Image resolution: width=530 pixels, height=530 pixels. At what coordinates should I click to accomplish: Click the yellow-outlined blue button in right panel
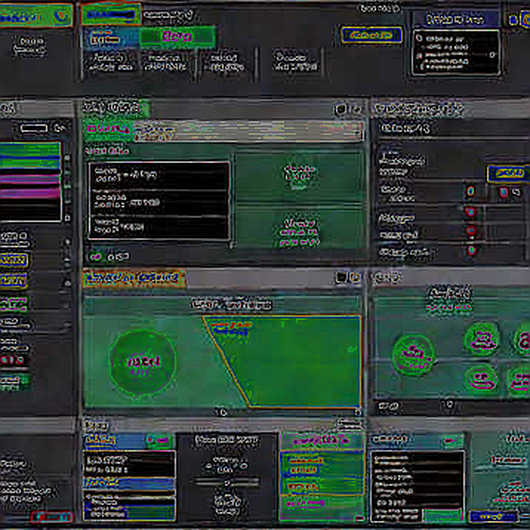pos(508,173)
